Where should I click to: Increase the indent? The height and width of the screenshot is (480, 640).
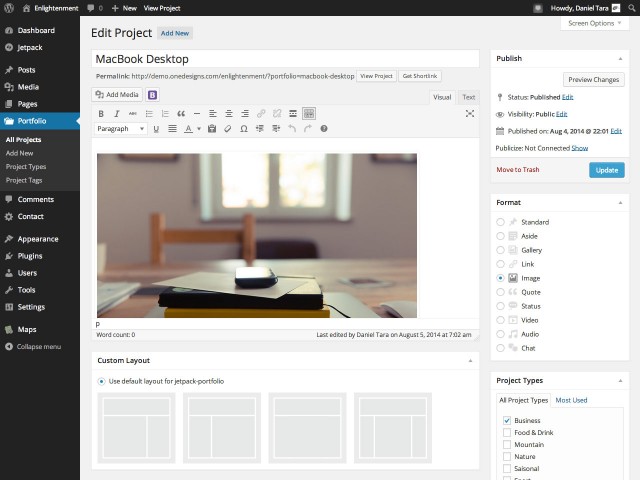pos(276,129)
